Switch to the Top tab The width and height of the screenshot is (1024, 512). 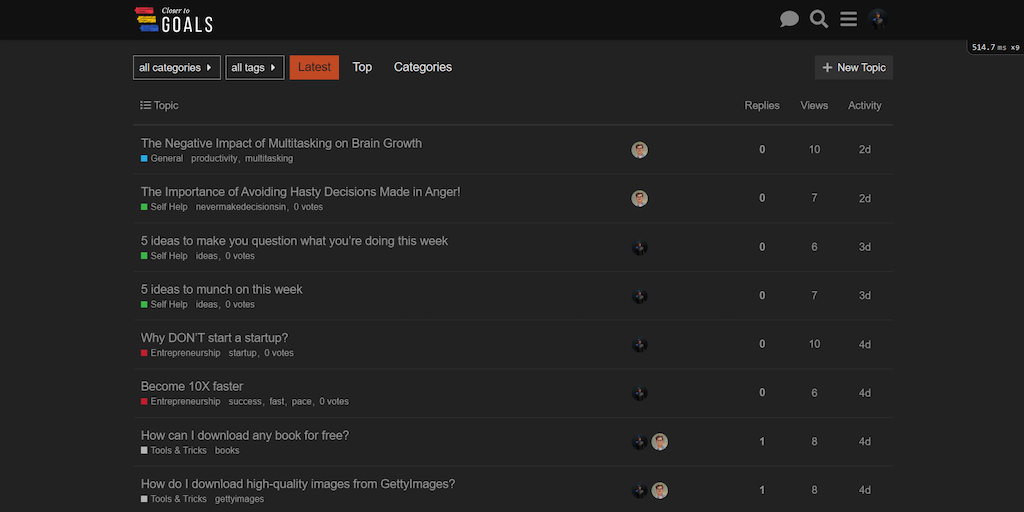362,67
